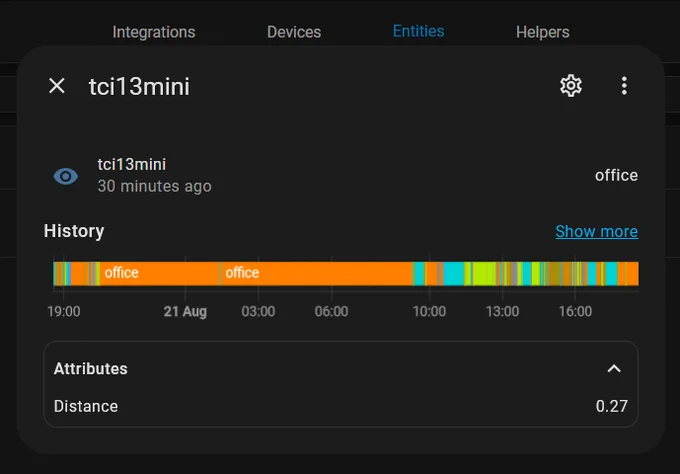Switch to the Devices tab
Image resolution: width=680 pixels, height=474 pixels.
pyautogui.click(x=294, y=32)
